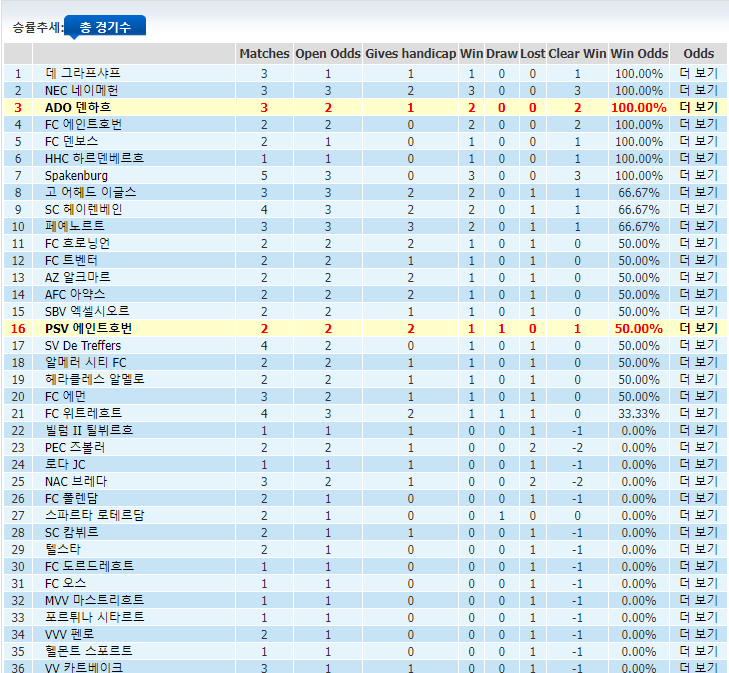The height and width of the screenshot is (673, 729).
Task: Select team name NEC 네이메헌
Action: 81,91
